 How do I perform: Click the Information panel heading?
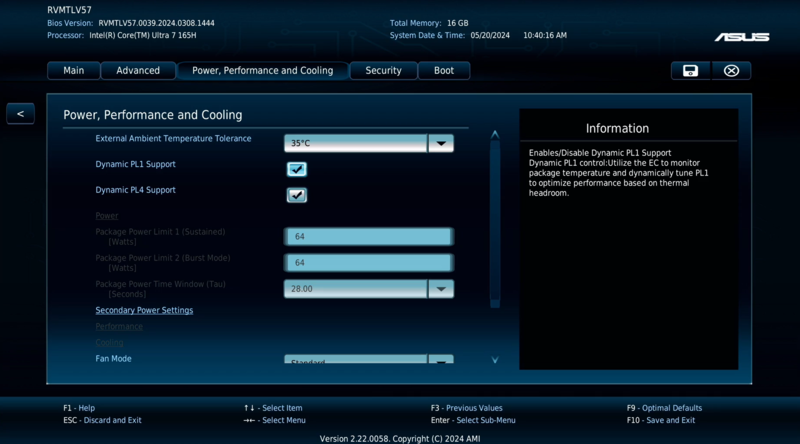(617, 129)
